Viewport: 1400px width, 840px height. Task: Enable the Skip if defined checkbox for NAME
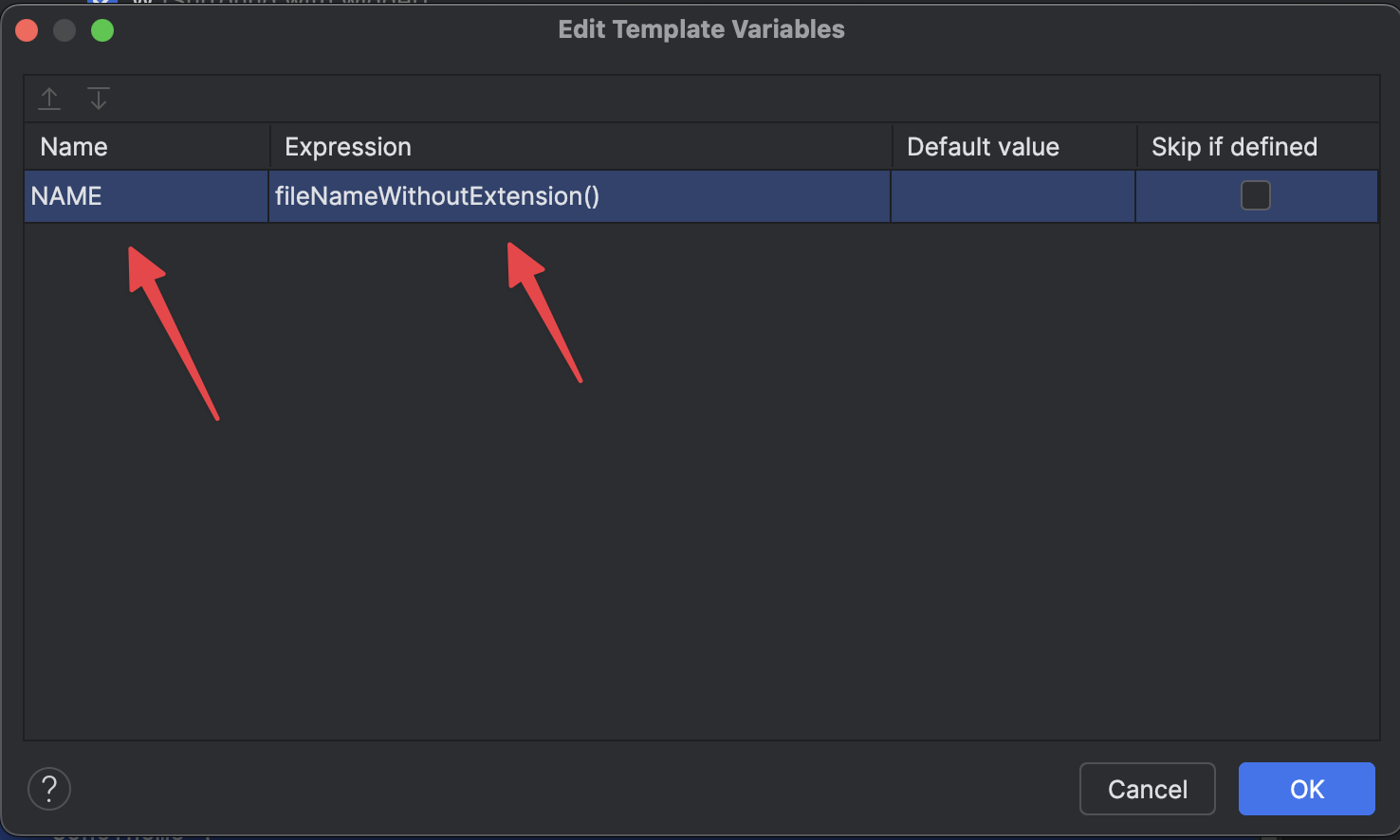(1256, 196)
